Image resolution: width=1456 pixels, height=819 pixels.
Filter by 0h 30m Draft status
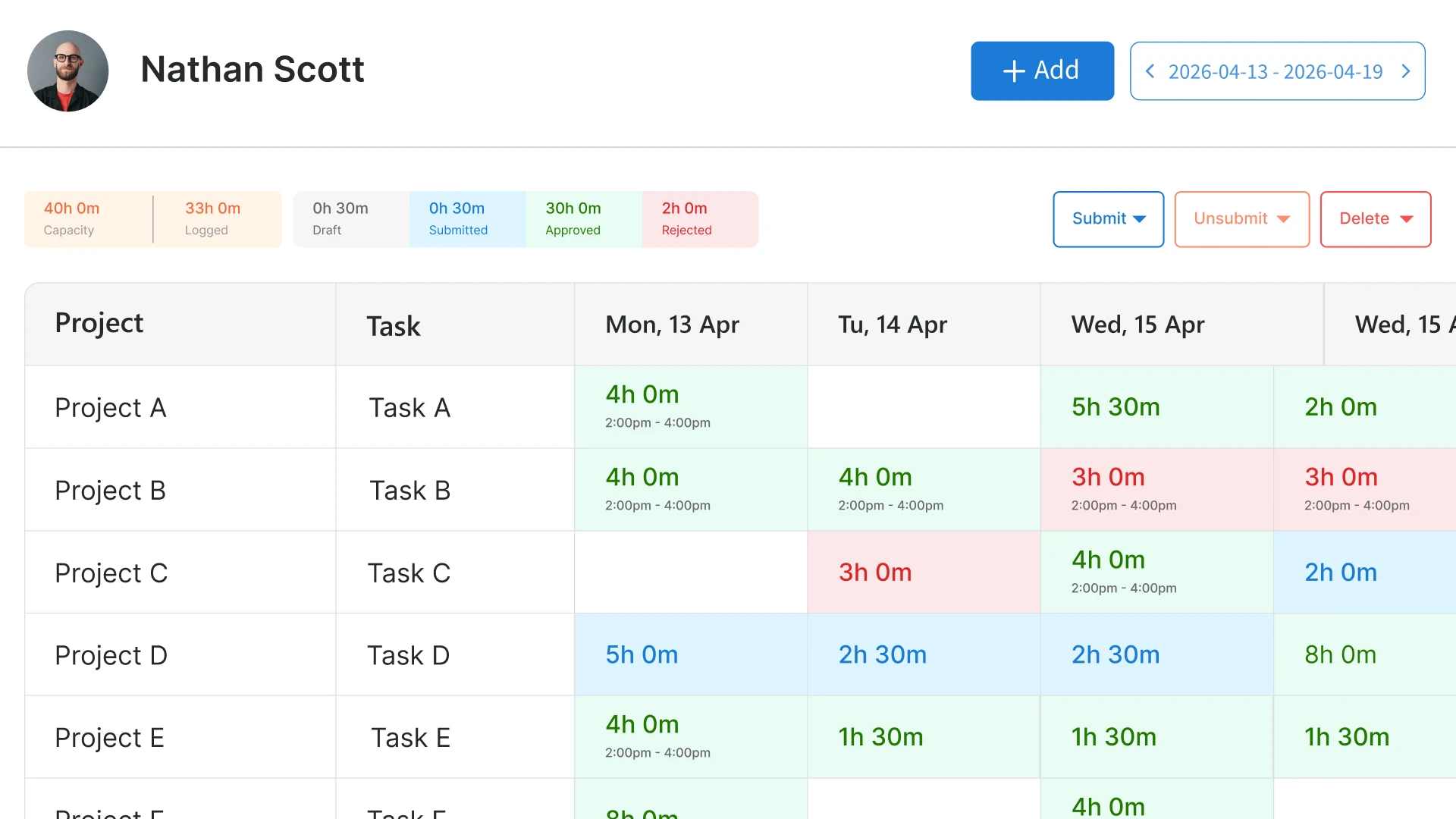(351, 219)
